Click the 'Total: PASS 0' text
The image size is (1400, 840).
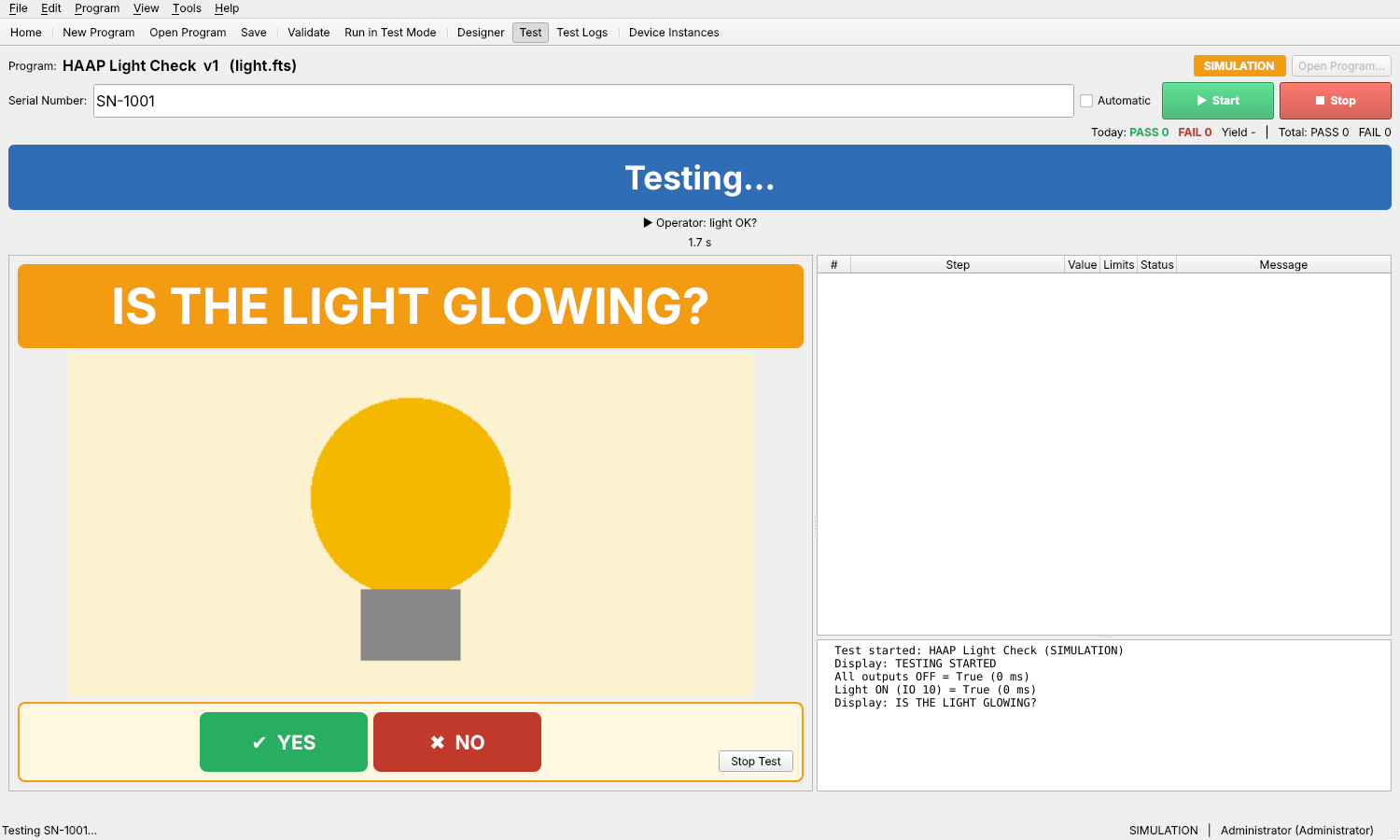(x=1313, y=133)
